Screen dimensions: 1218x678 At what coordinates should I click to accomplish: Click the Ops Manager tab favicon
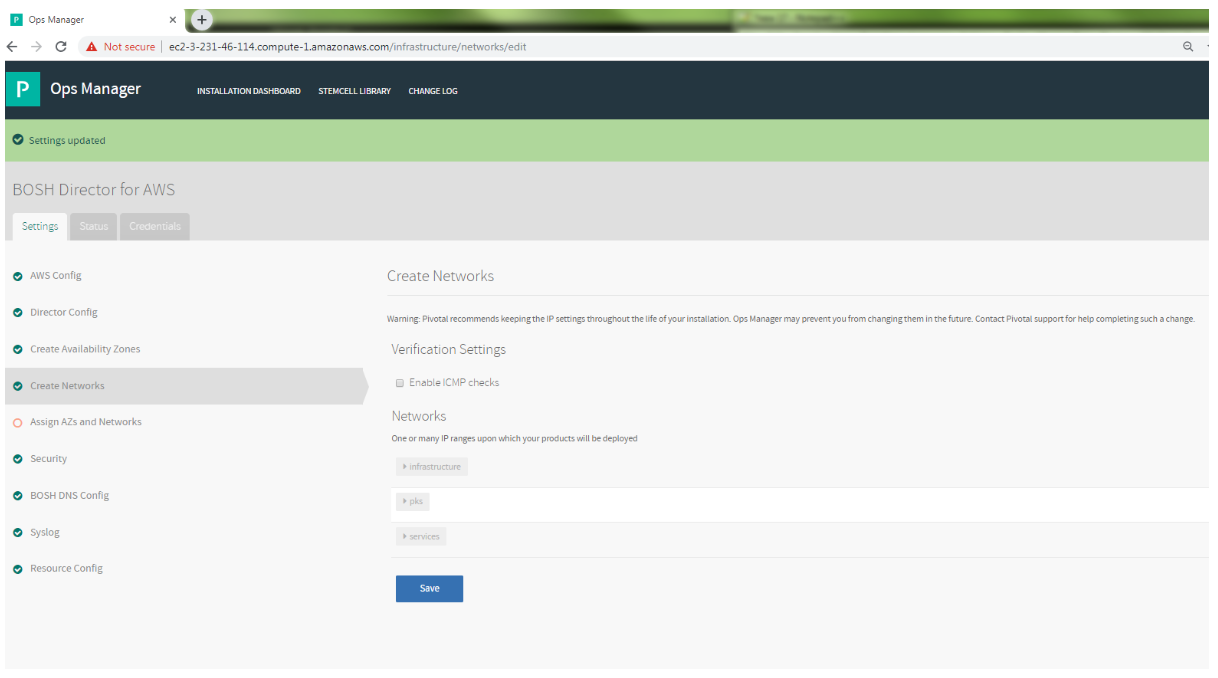tap(16, 19)
